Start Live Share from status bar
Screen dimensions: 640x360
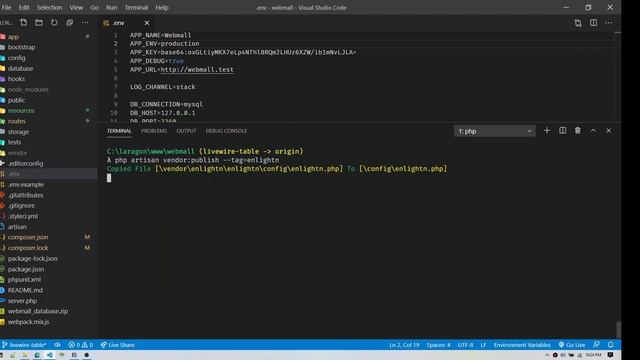(x=118, y=345)
